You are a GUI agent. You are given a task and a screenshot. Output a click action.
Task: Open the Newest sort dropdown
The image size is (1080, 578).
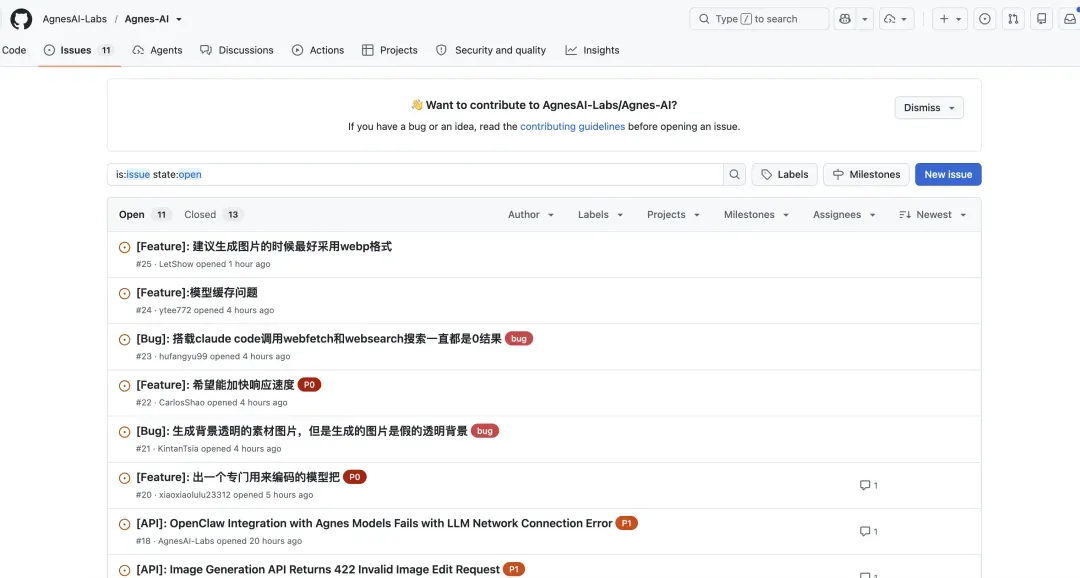(933, 214)
